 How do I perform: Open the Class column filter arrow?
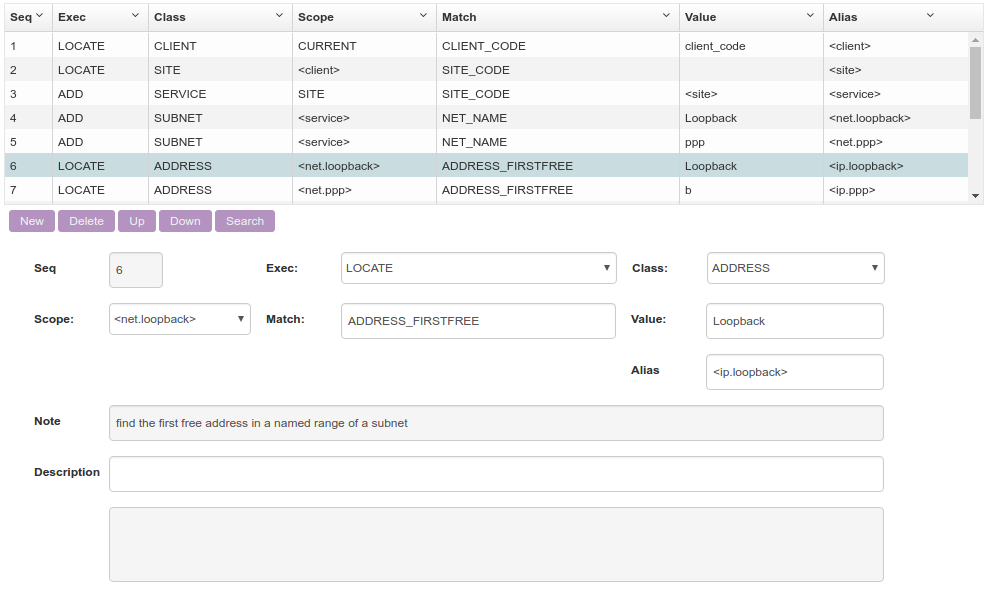279,16
